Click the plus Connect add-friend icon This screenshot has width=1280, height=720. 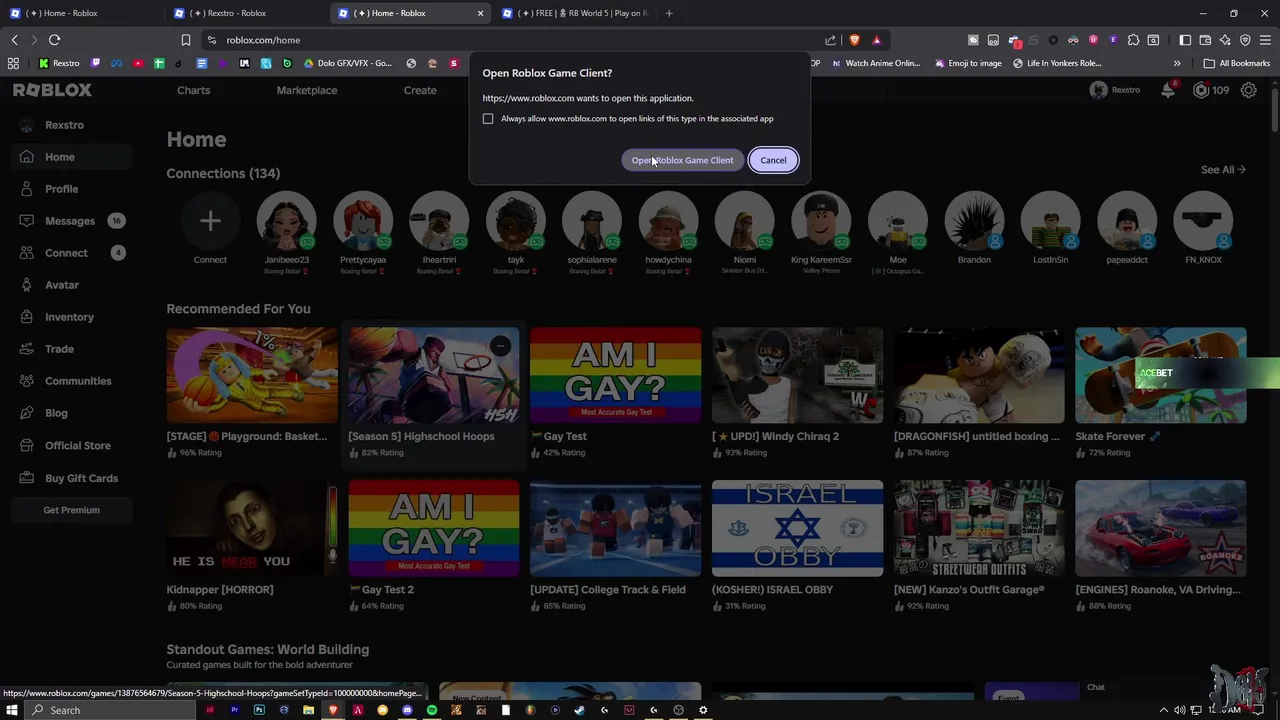tap(210, 221)
